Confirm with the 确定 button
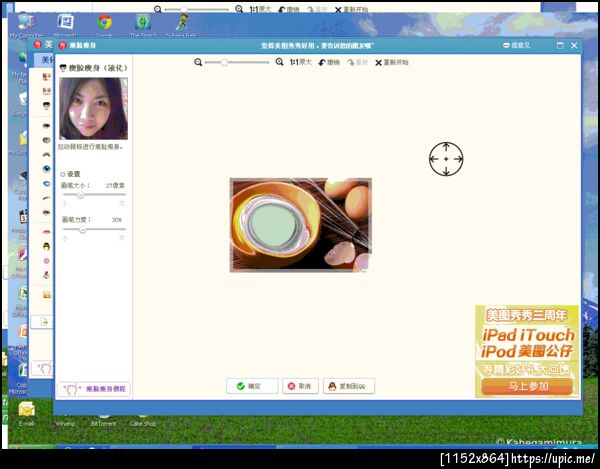 (x=252, y=386)
